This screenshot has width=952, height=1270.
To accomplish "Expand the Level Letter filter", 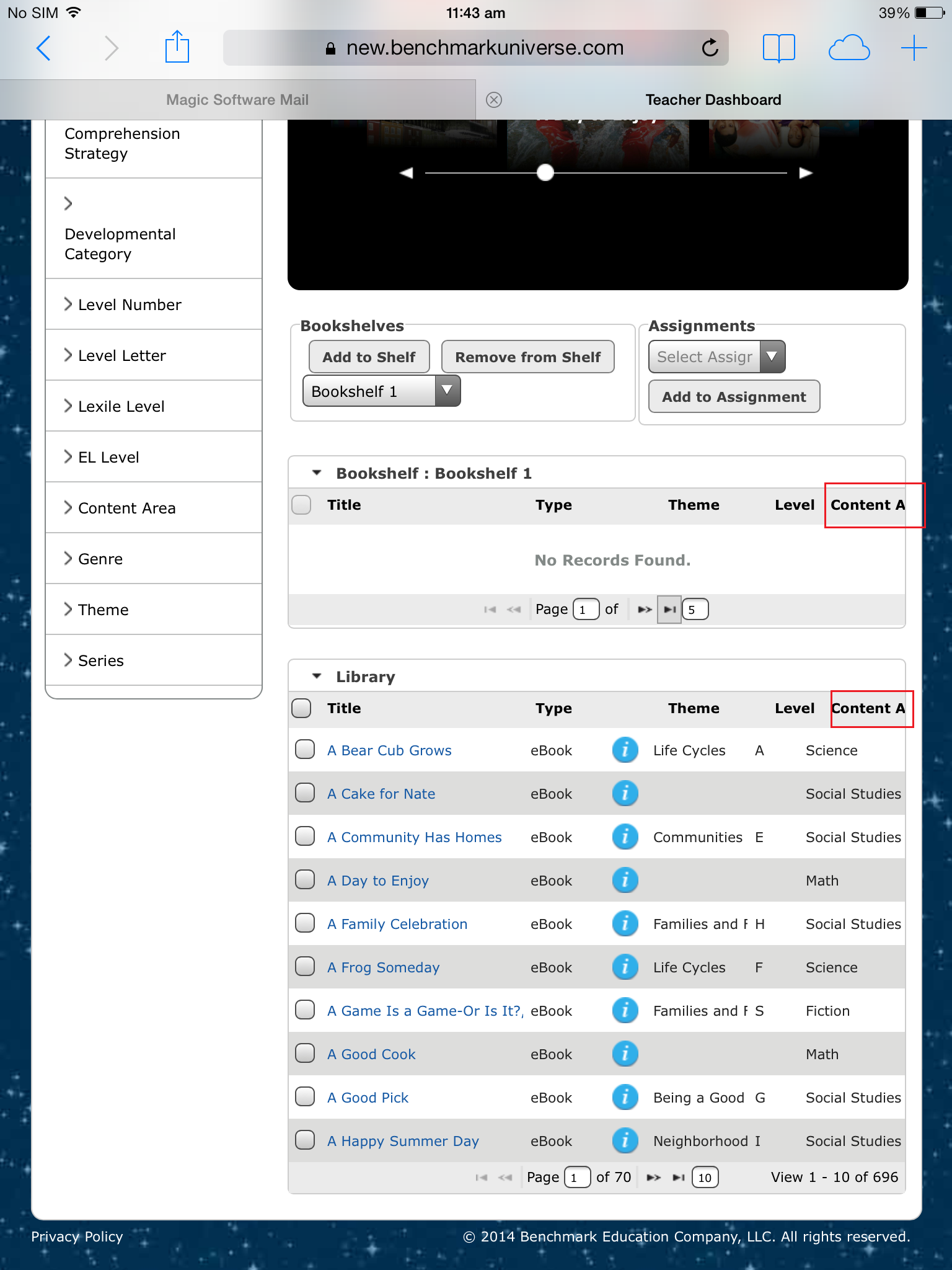I will 154,355.
